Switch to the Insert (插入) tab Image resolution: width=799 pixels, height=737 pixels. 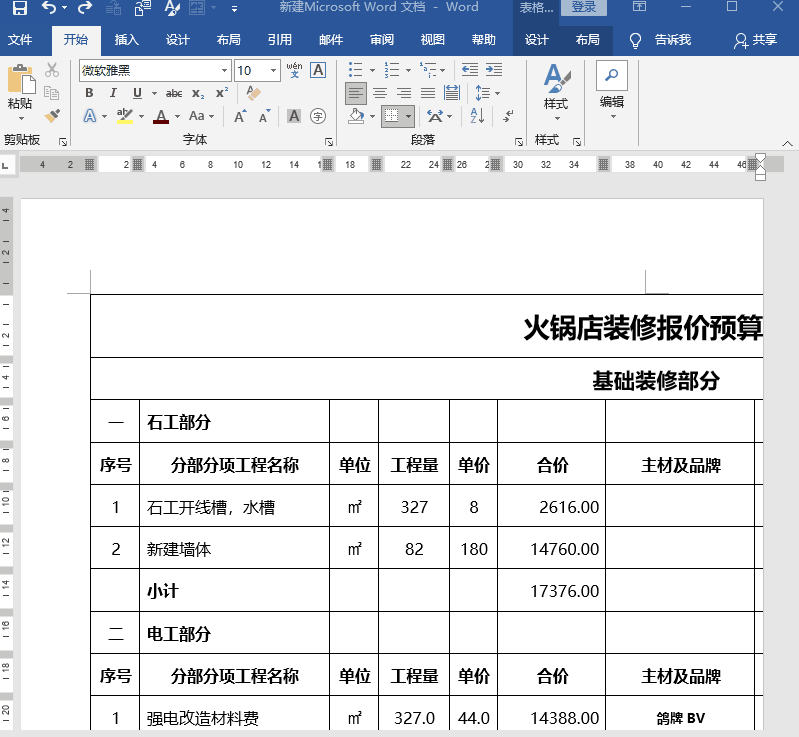[127, 40]
